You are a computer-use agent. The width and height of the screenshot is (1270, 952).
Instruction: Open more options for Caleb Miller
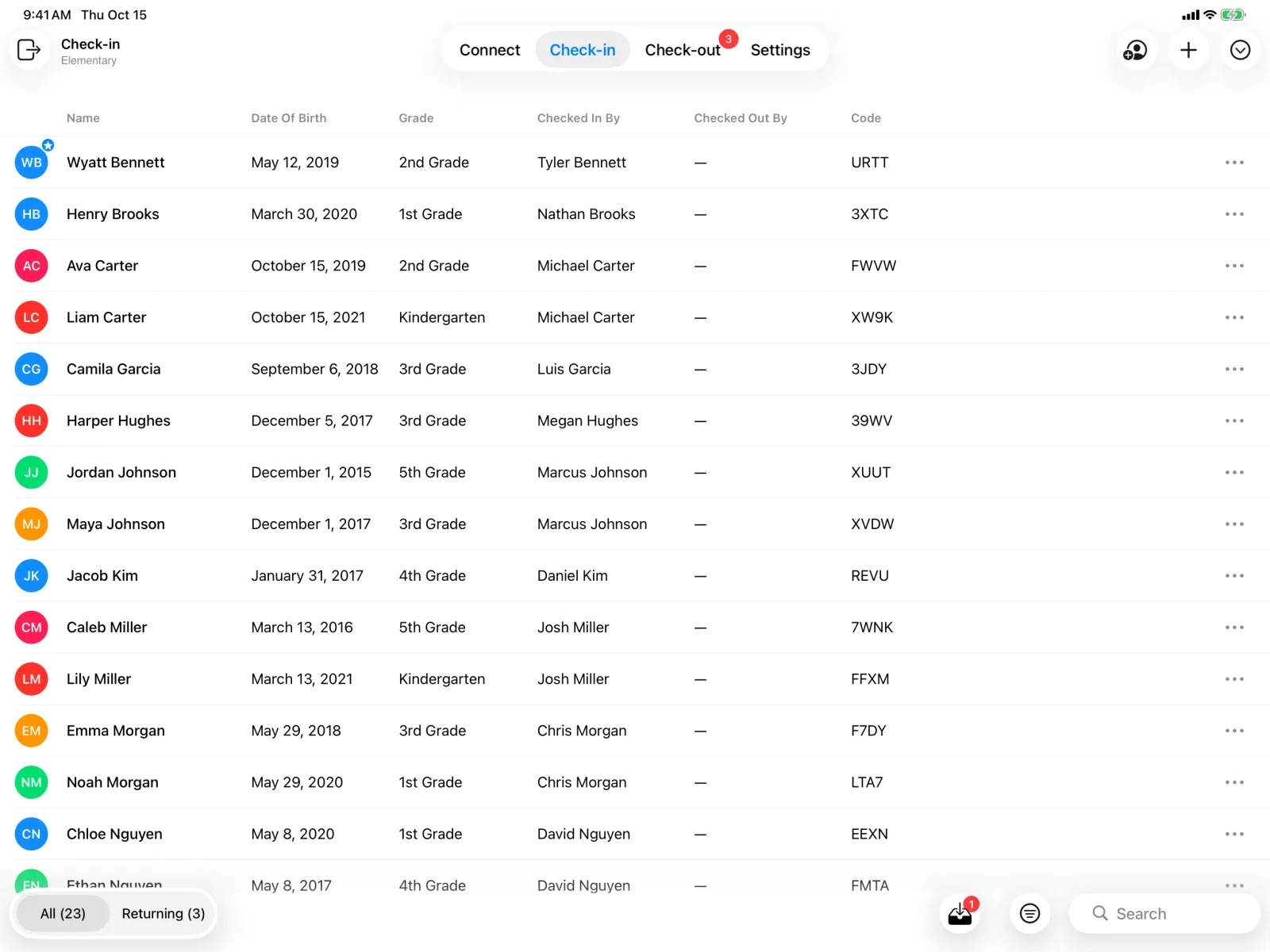pyautogui.click(x=1234, y=628)
